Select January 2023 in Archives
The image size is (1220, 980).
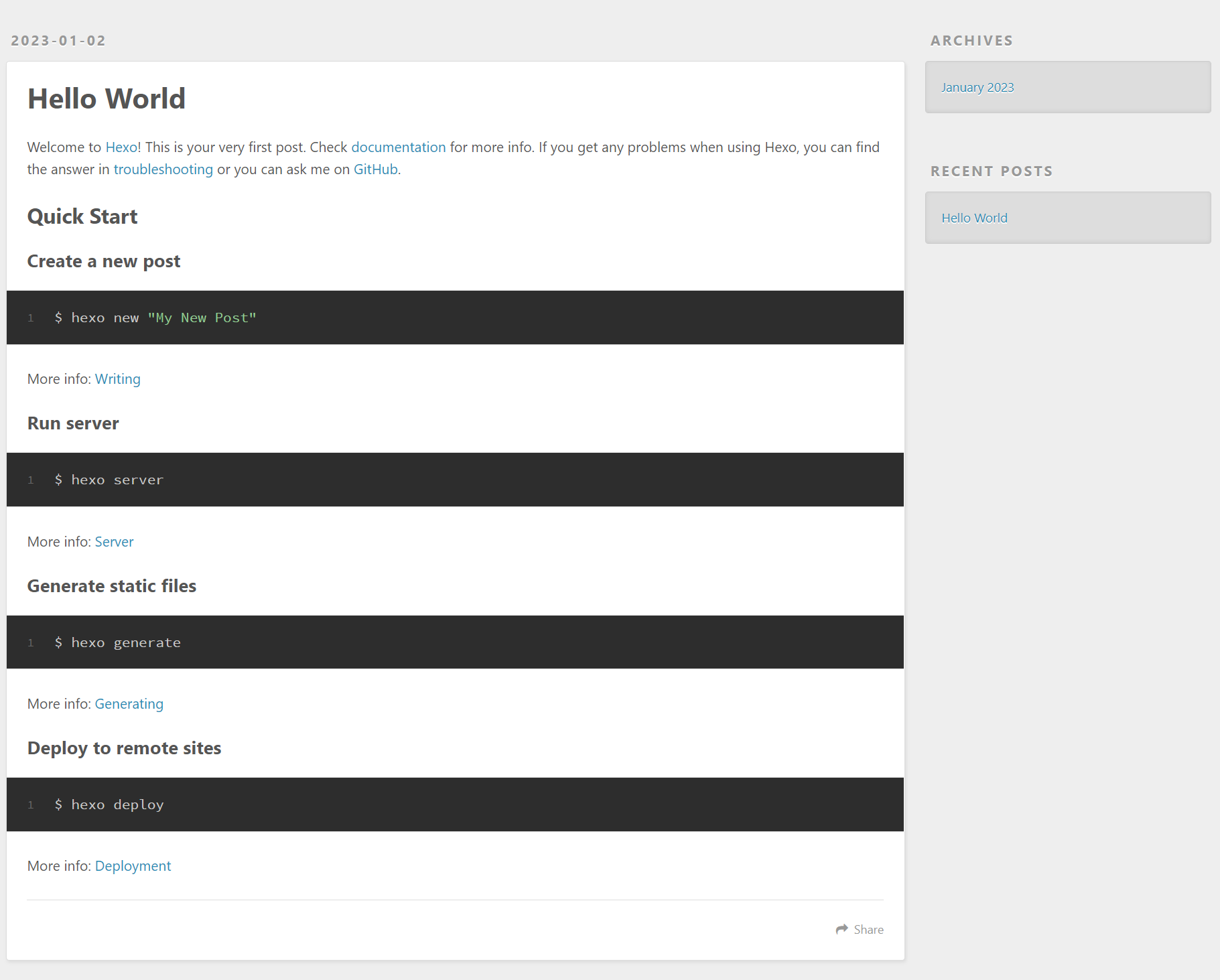point(977,88)
